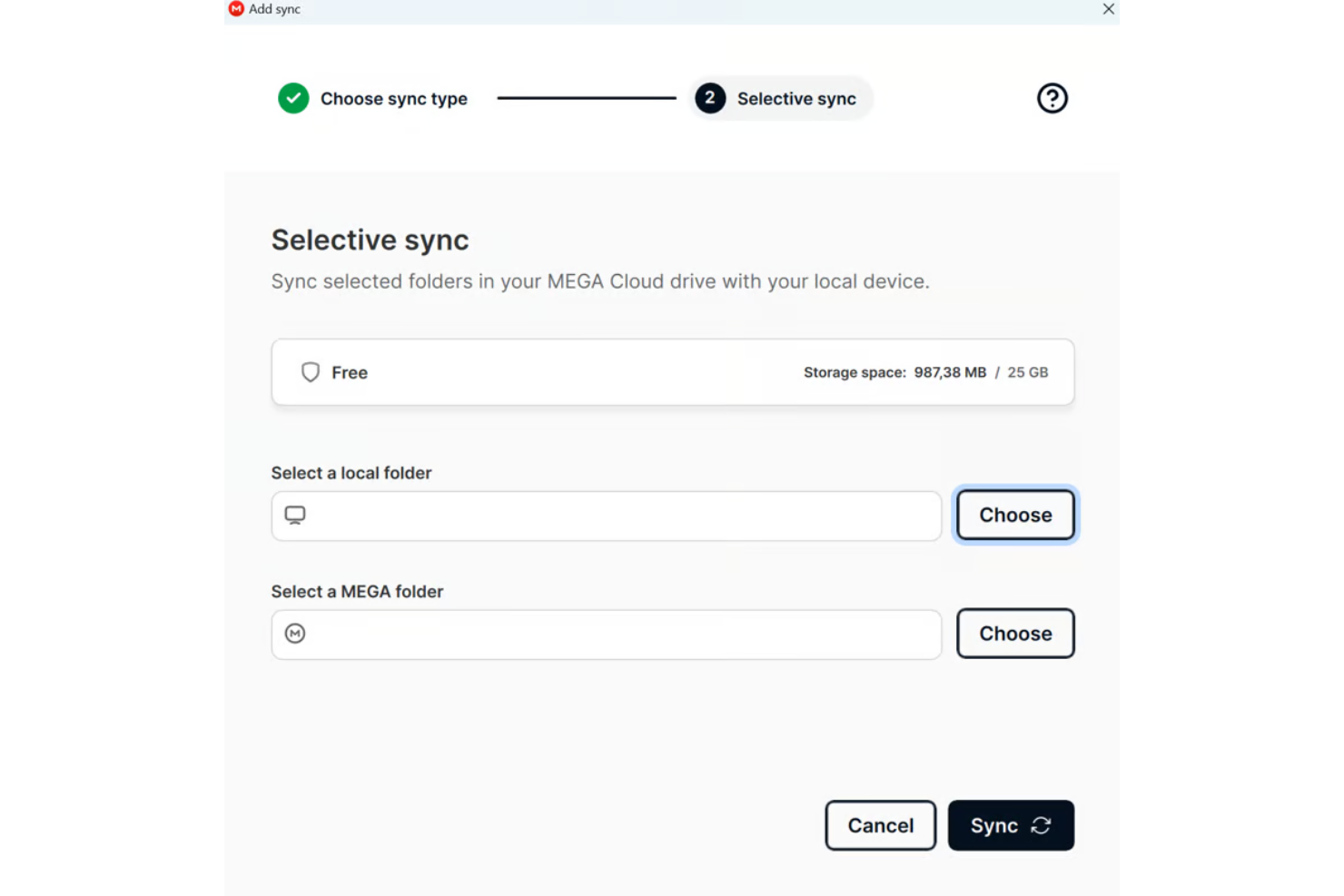This screenshot has height=896, width=1344.
Task: Click the monitor icon in local folder field
Action: (x=294, y=515)
